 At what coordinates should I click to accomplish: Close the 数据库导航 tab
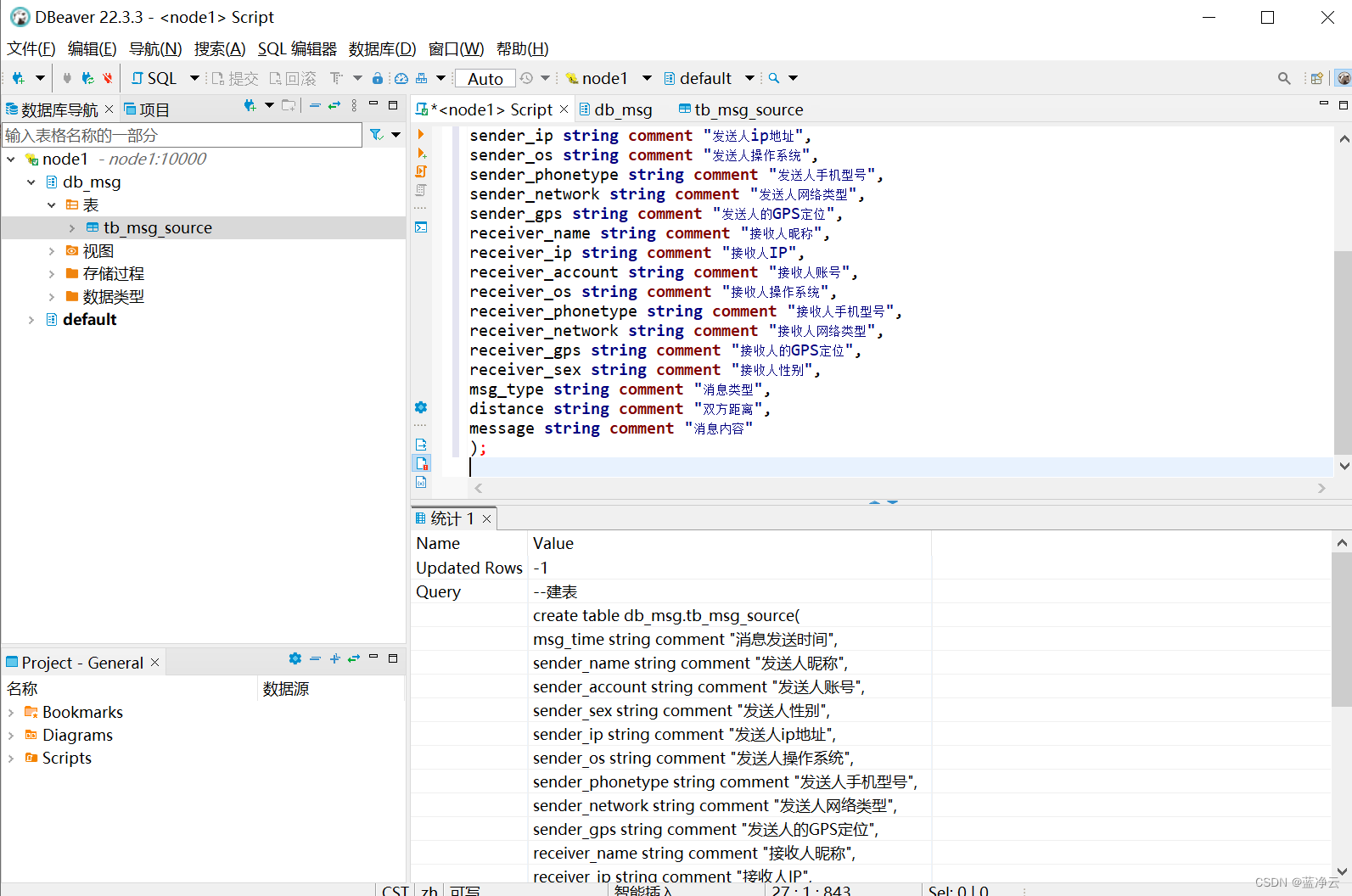(109, 109)
